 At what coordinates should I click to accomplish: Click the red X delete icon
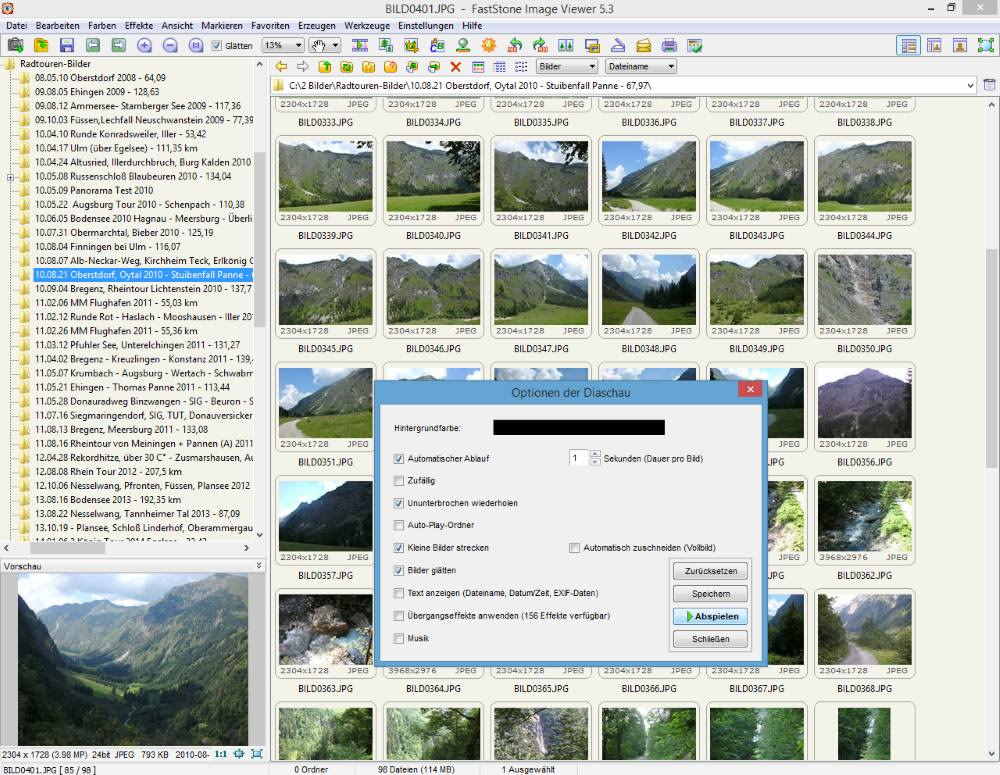(456, 67)
